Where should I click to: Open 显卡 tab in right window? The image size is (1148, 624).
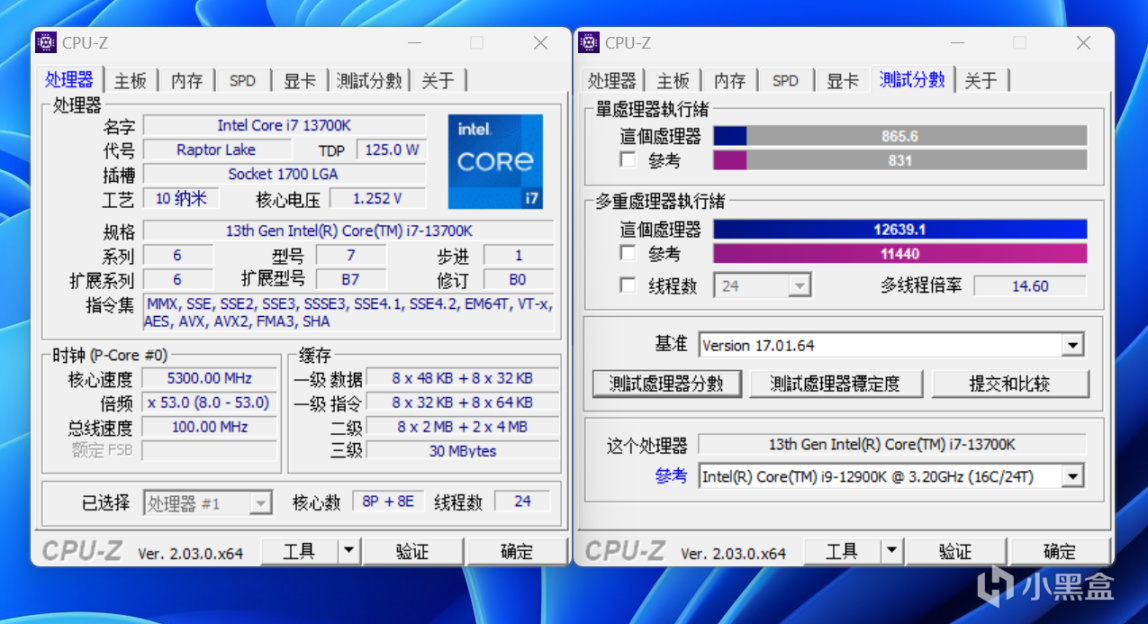(843, 81)
